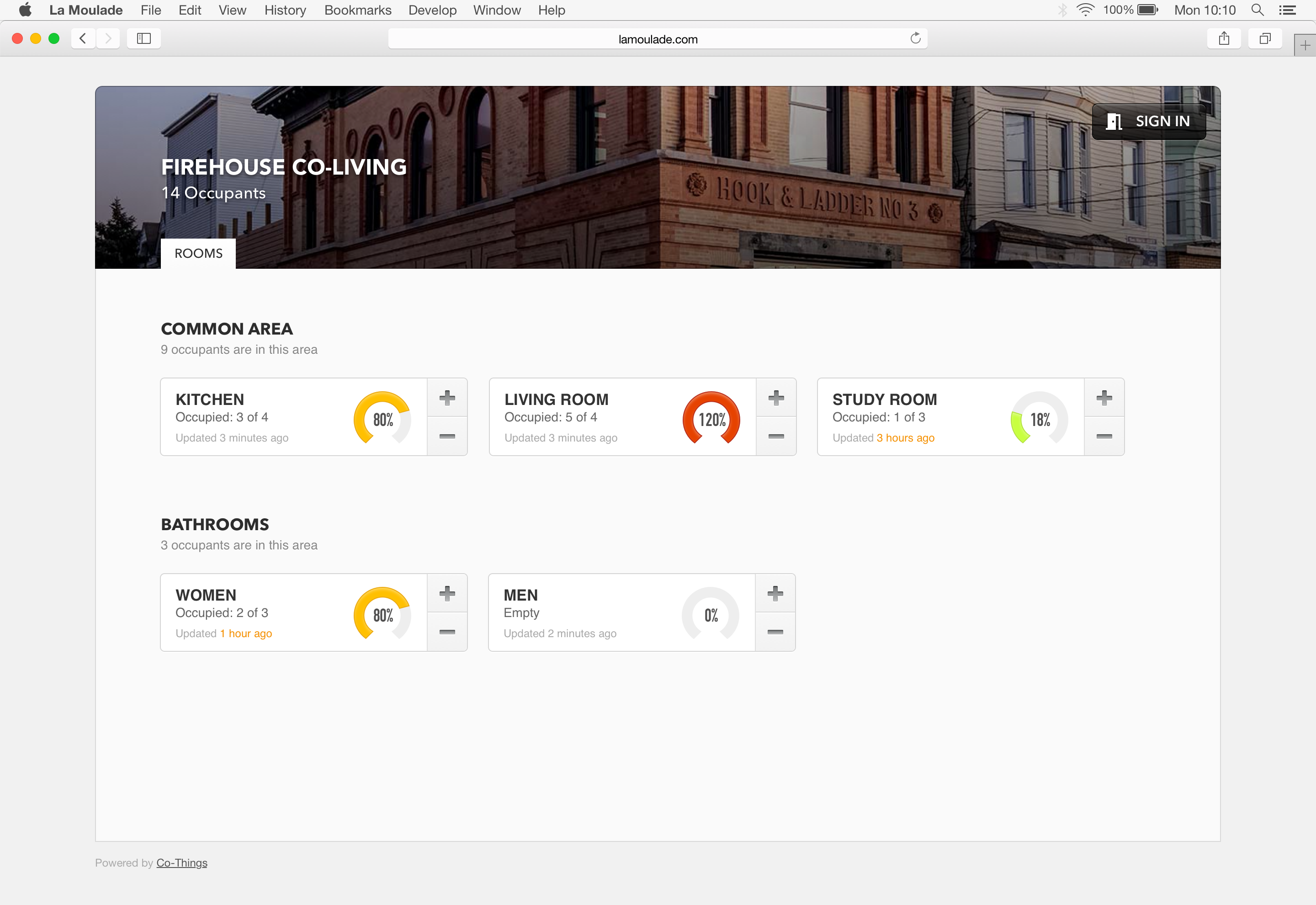Add an occupant to the Living Room
This screenshot has height=905, width=1316.
tap(776, 398)
